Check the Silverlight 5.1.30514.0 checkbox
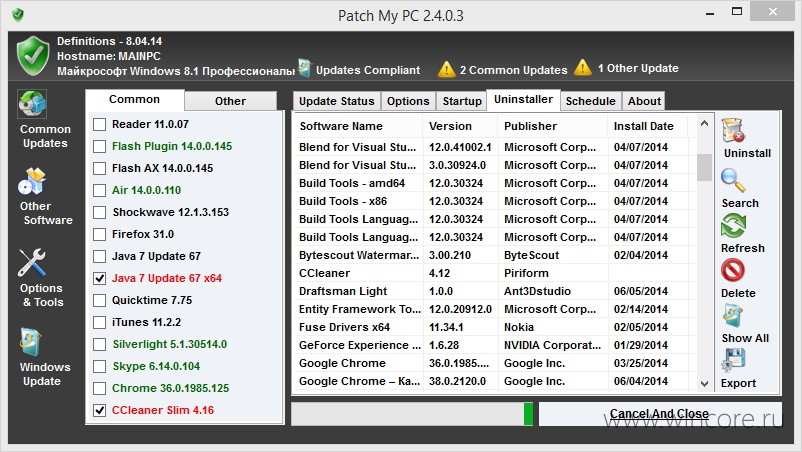The height and width of the screenshot is (452, 802). [100, 344]
